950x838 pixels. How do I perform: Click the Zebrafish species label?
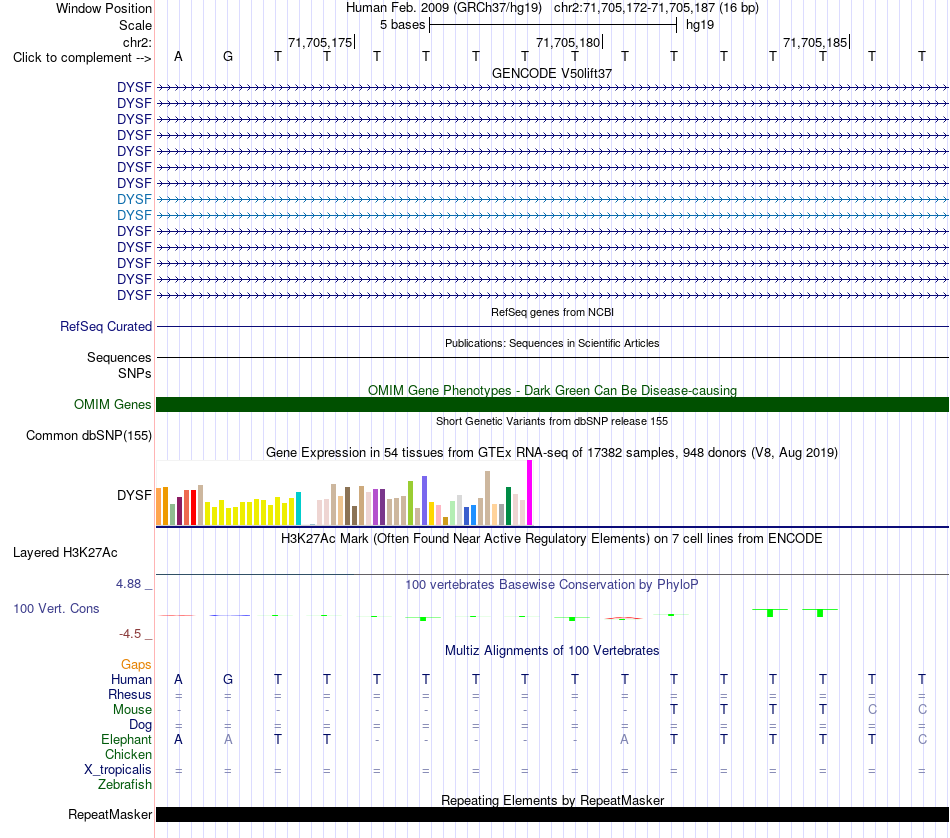click(125, 784)
